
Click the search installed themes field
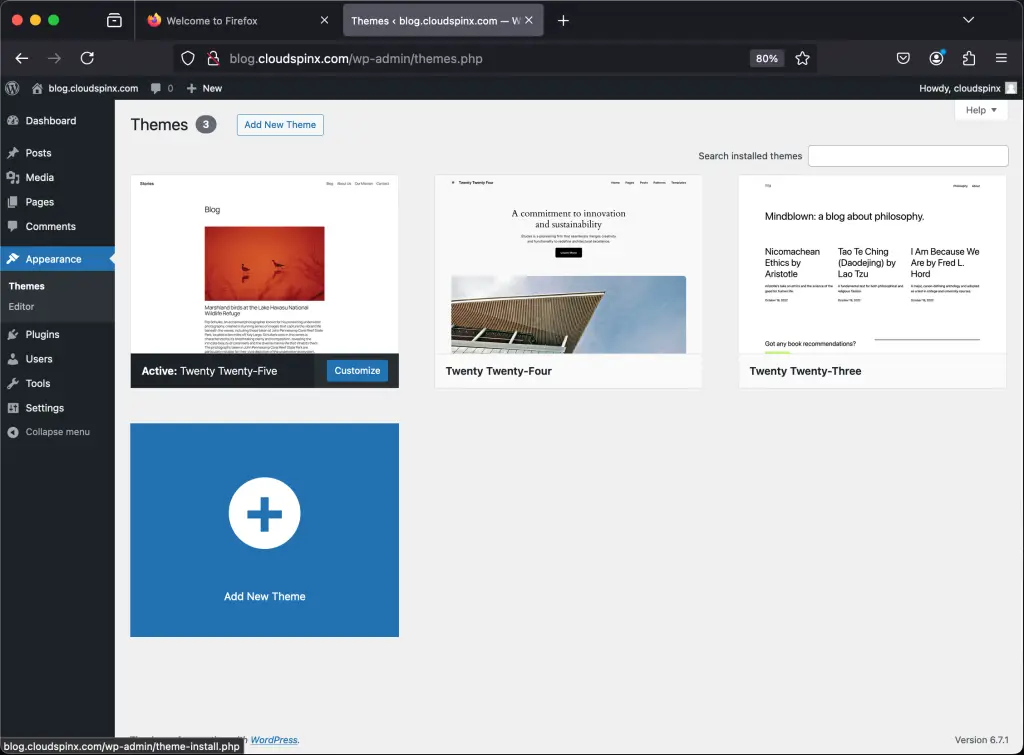click(x=908, y=155)
